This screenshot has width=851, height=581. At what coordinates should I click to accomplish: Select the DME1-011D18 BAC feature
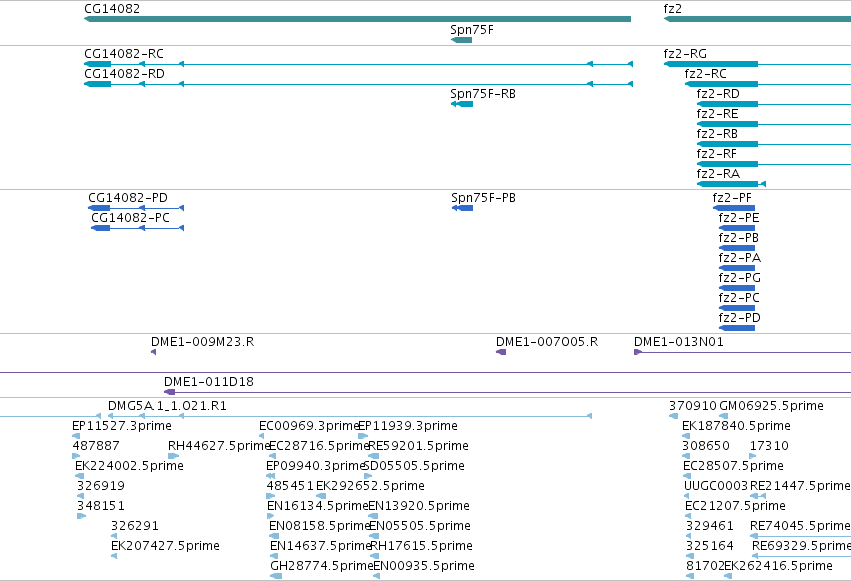[507, 392]
